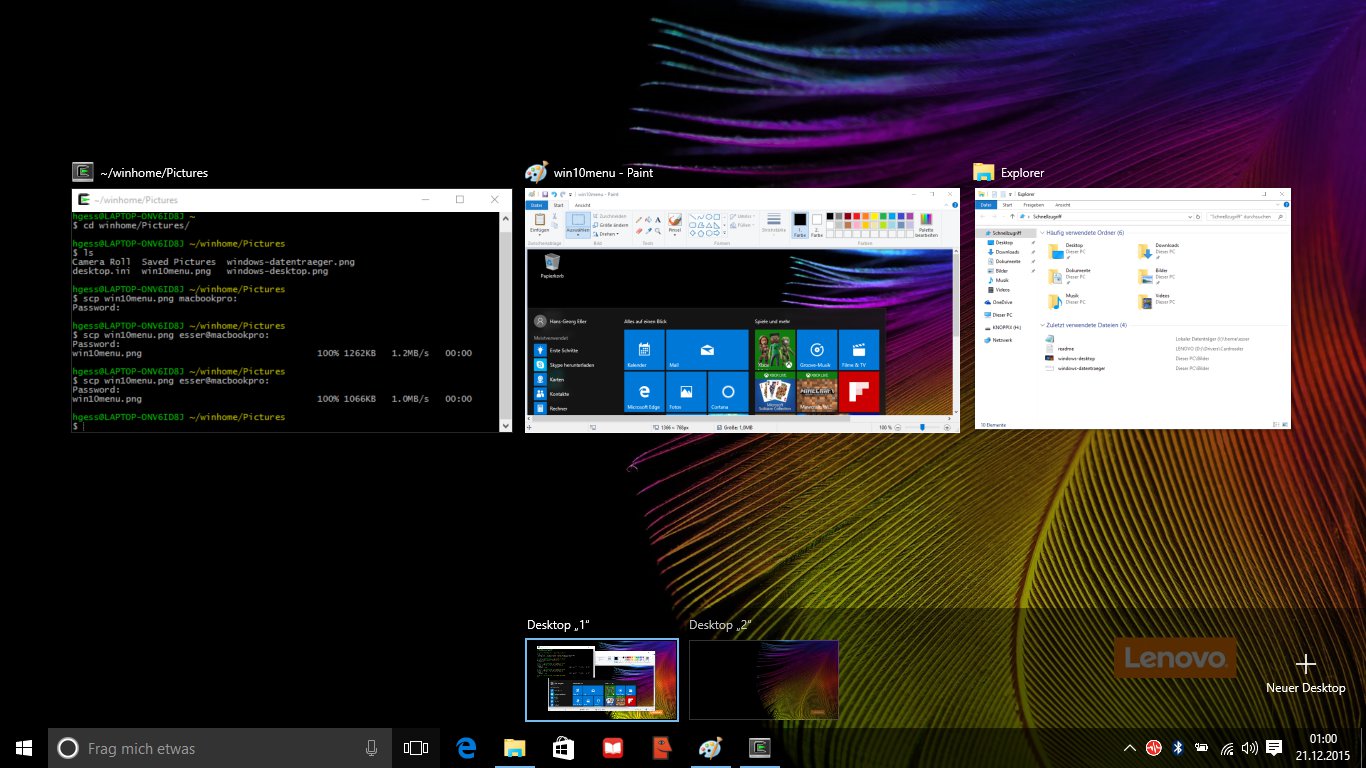Click the Paint palette taskbar icon
1366x768 pixels.
coord(709,747)
